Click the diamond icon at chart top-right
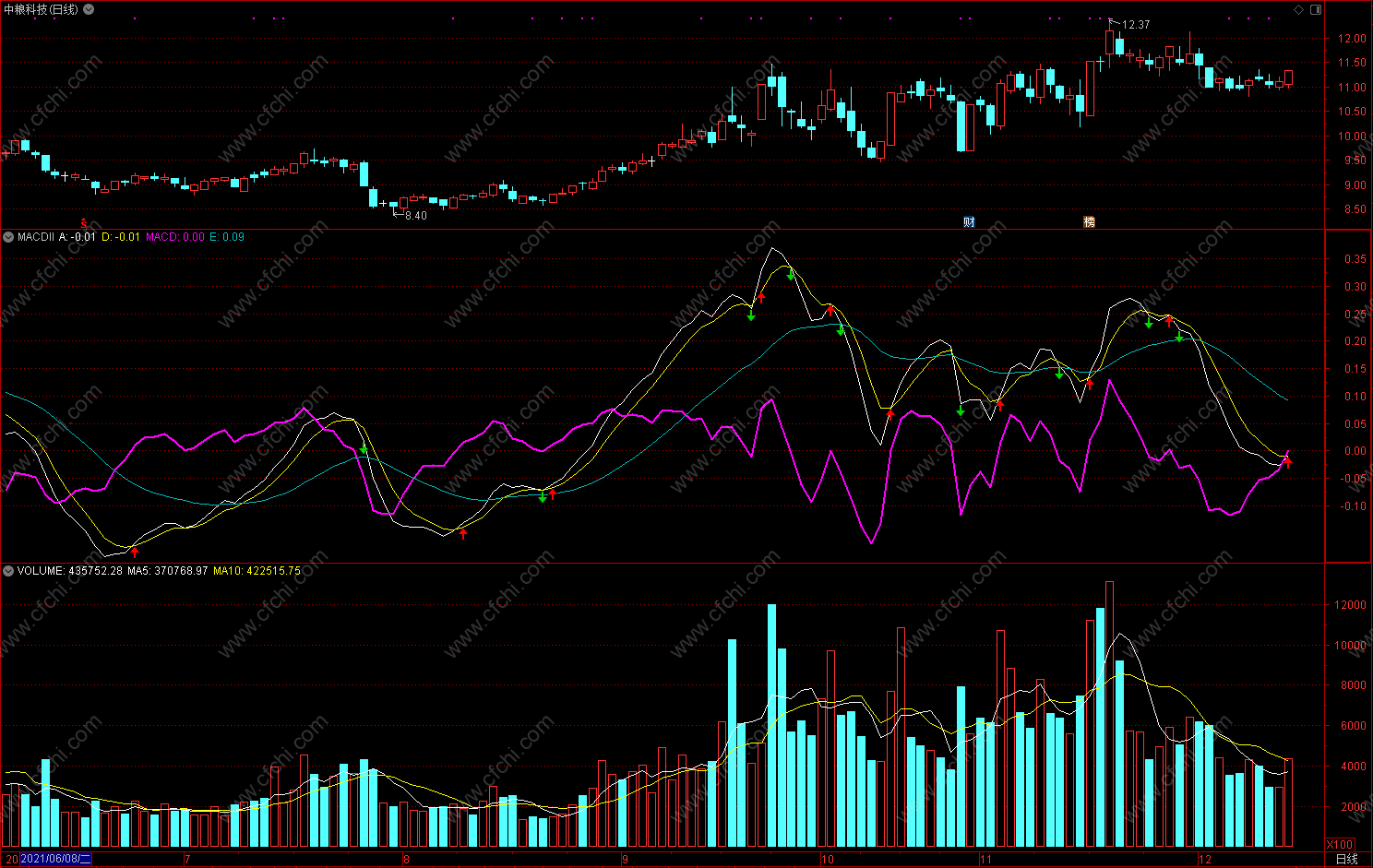The width and height of the screenshot is (1373, 868). coord(1299,9)
